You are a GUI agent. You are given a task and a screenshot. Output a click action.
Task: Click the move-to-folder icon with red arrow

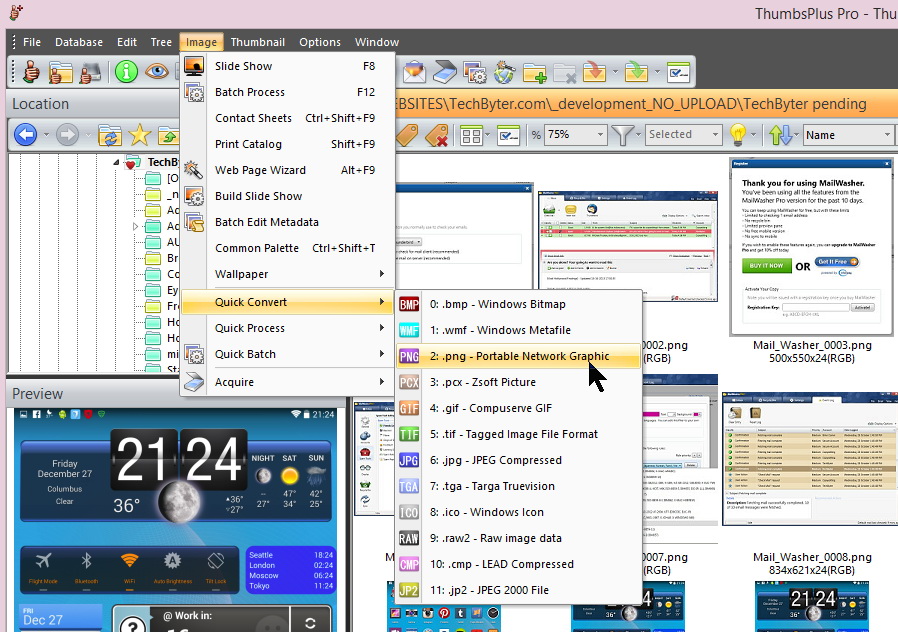pyautogui.click(x=594, y=72)
